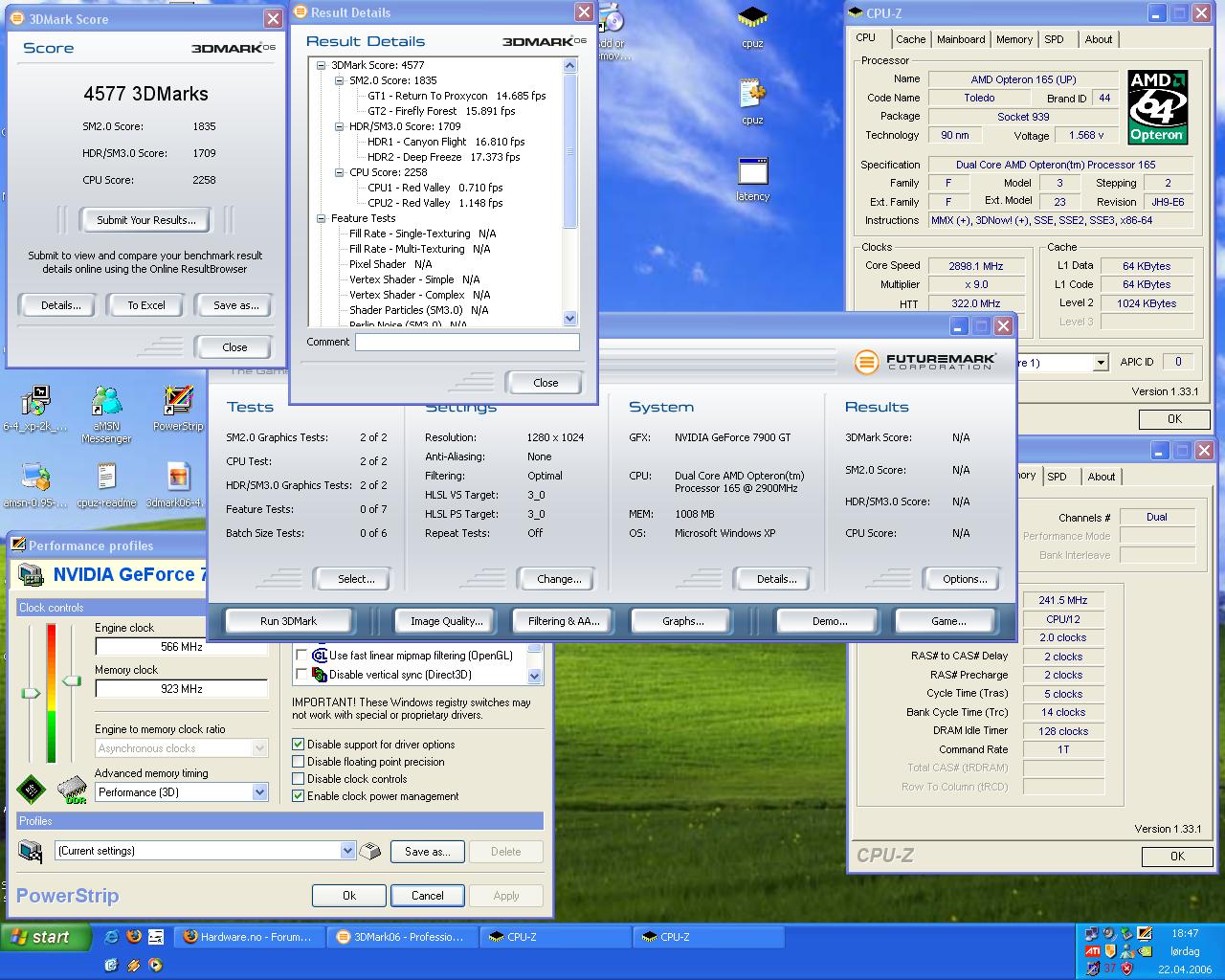Toggle Enable clock power management
The height and width of the screenshot is (980, 1225).
299,796
